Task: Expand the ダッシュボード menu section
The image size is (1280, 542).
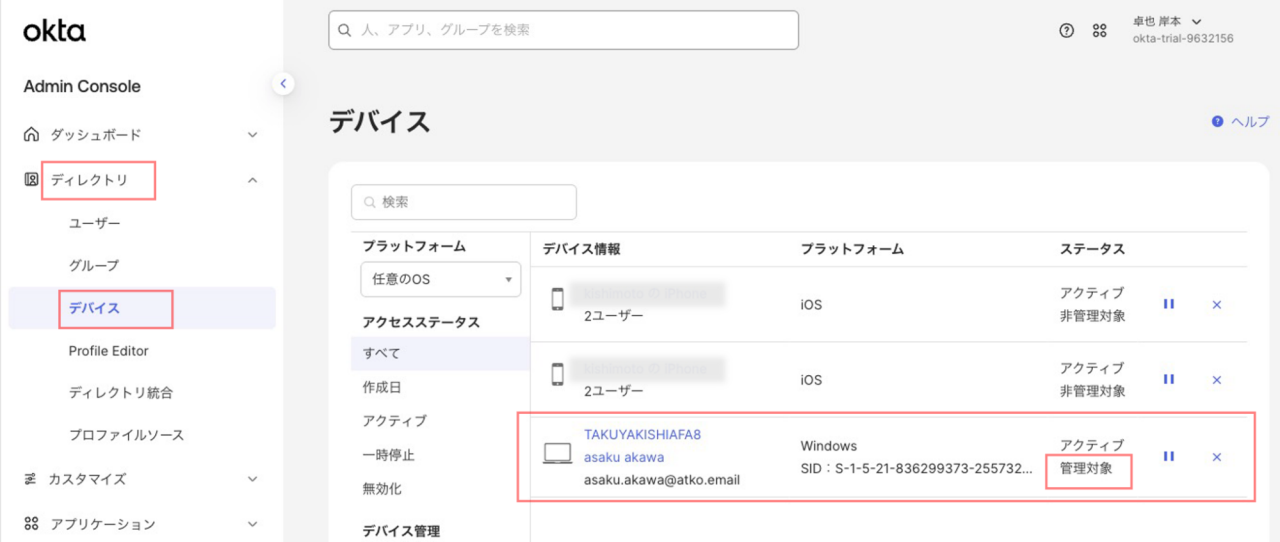Action: pos(252,135)
